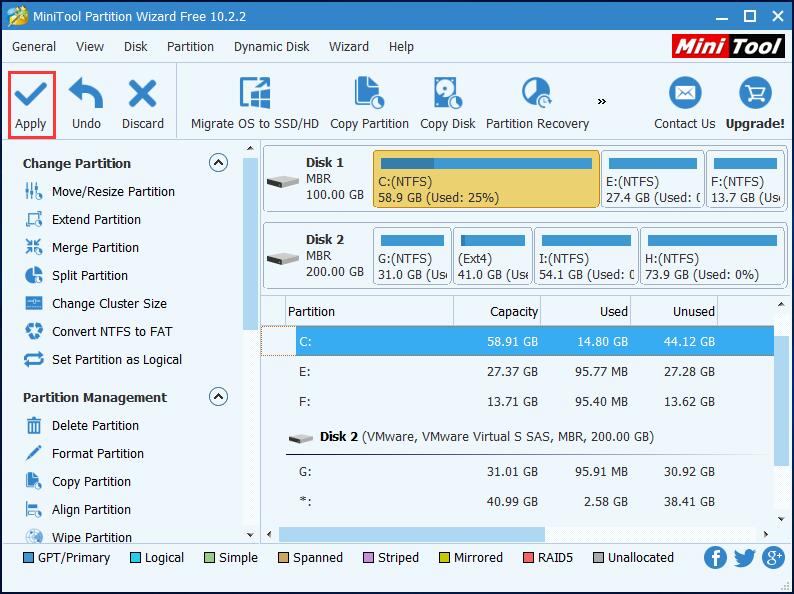The height and width of the screenshot is (594, 794).
Task: Choose Set Partition as Logical
Action: click(x=103, y=360)
